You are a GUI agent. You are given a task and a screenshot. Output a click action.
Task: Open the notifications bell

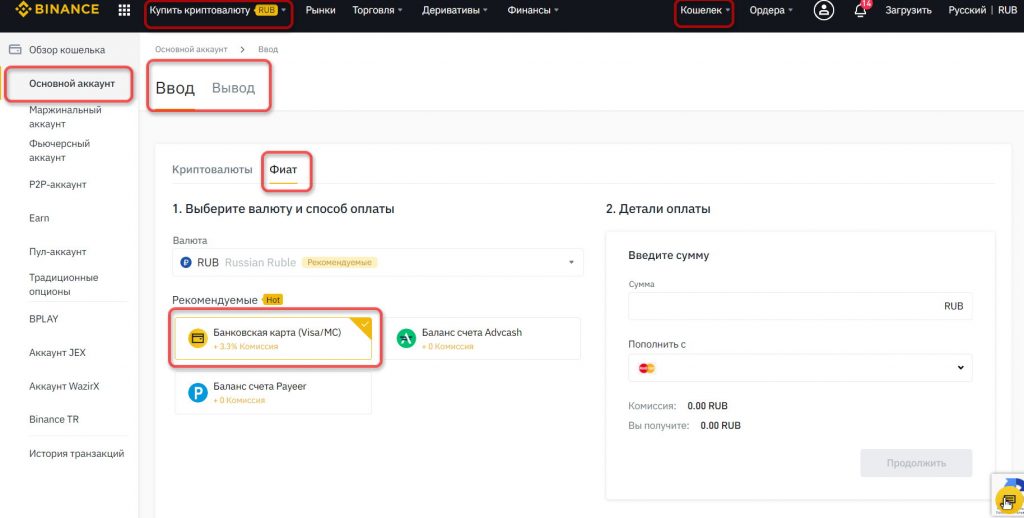point(861,10)
